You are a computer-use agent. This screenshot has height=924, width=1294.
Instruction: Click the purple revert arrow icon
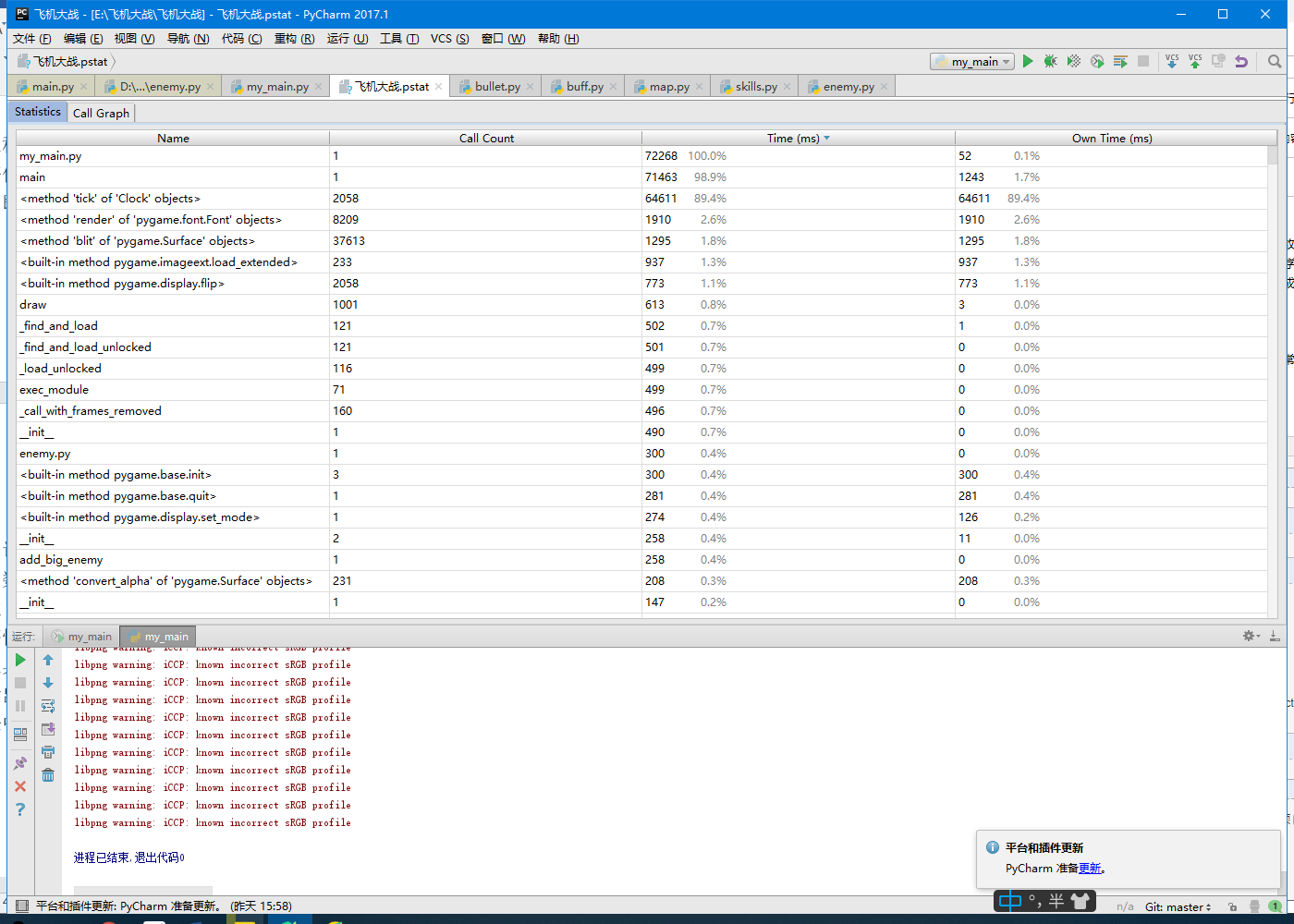(1241, 62)
